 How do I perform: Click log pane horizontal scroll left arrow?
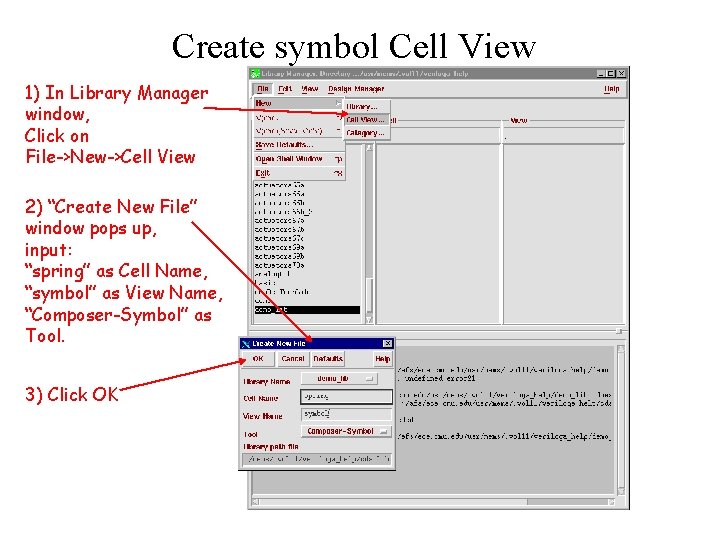[x=256, y=502]
